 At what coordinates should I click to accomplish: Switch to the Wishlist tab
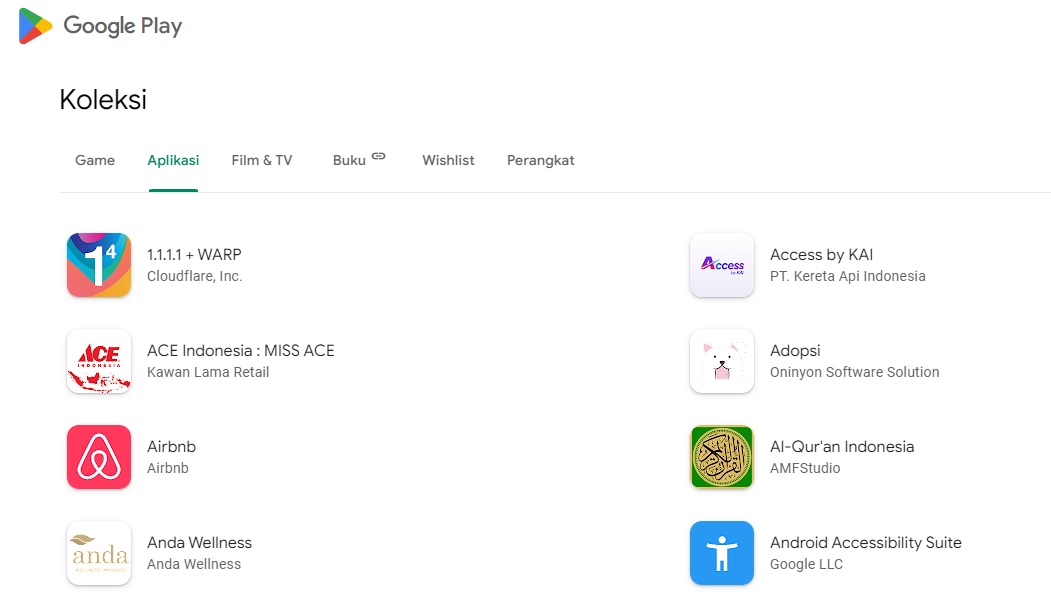tap(448, 160)
